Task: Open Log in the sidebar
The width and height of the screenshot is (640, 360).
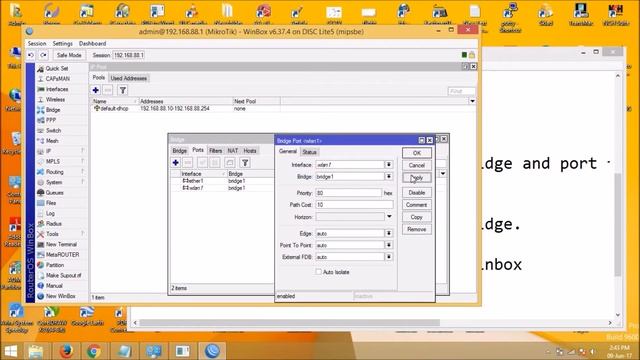Action: click(50, 213)
